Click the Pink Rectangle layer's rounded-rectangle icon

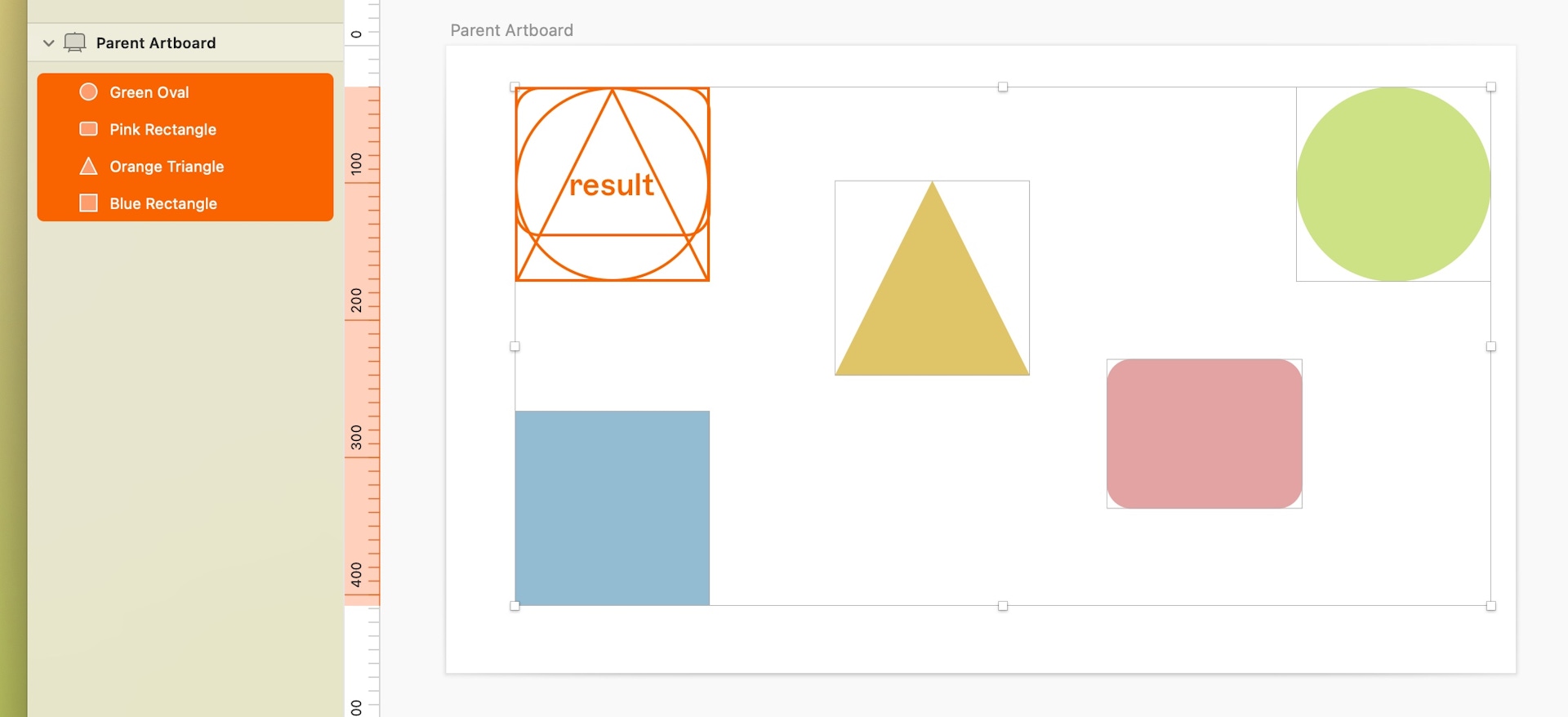coord(88,129)
